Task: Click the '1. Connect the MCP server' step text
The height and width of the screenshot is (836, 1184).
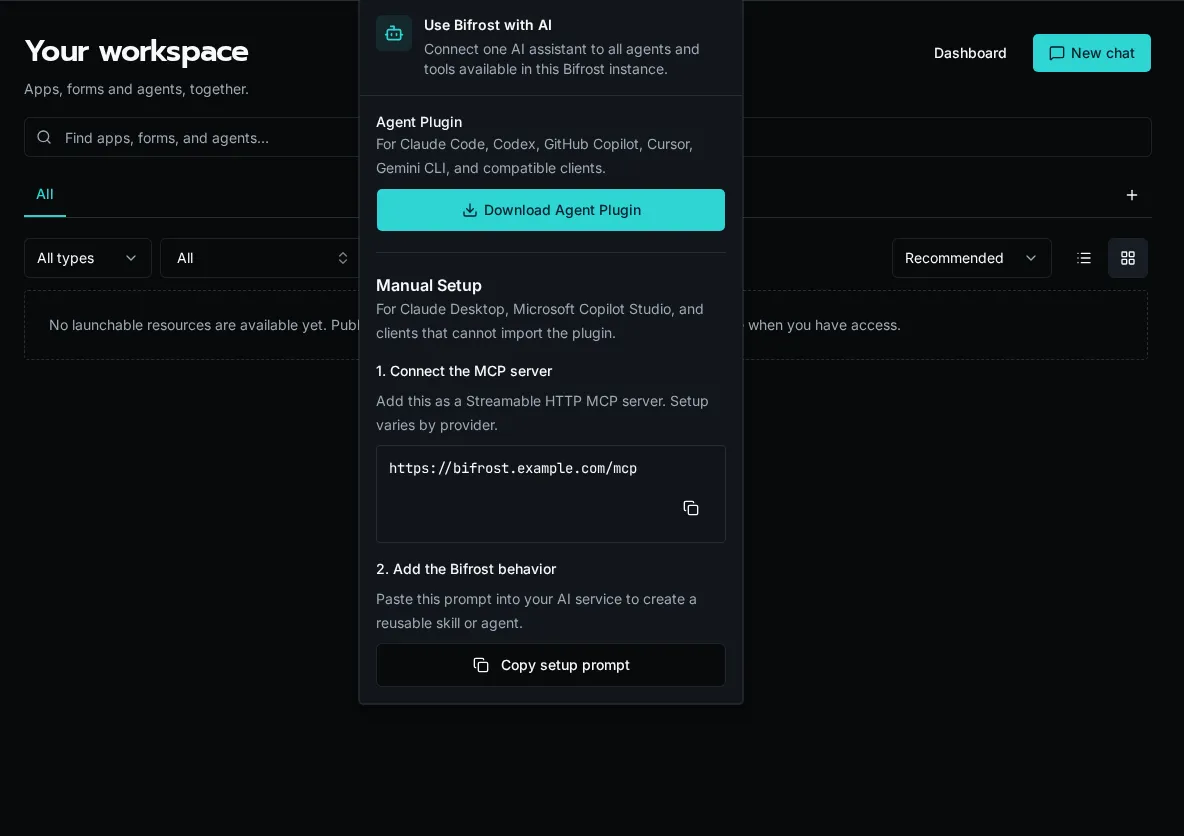Action: [x=464, y=371]
